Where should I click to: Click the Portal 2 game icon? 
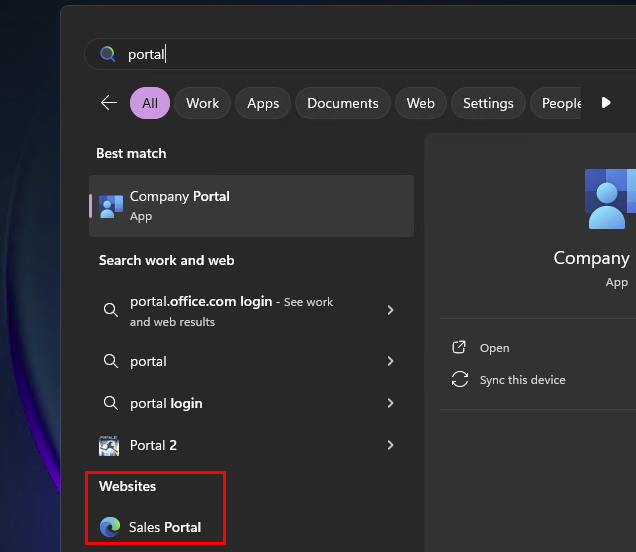click(x=110, y=445)
